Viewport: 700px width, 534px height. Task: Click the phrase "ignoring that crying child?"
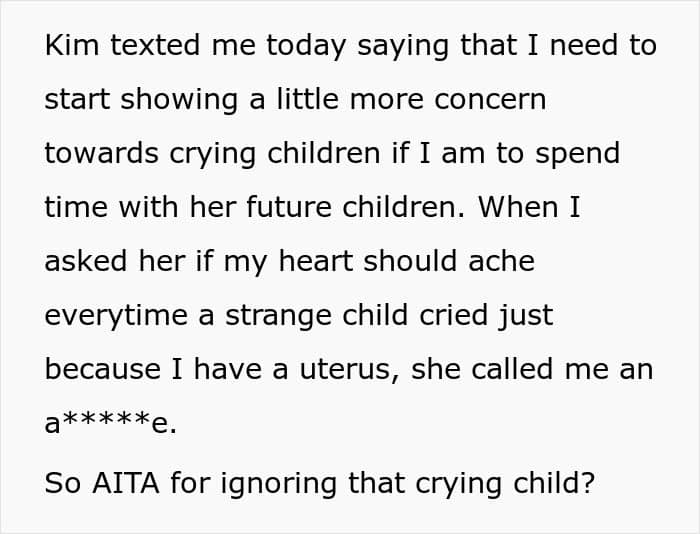point(408,484)
